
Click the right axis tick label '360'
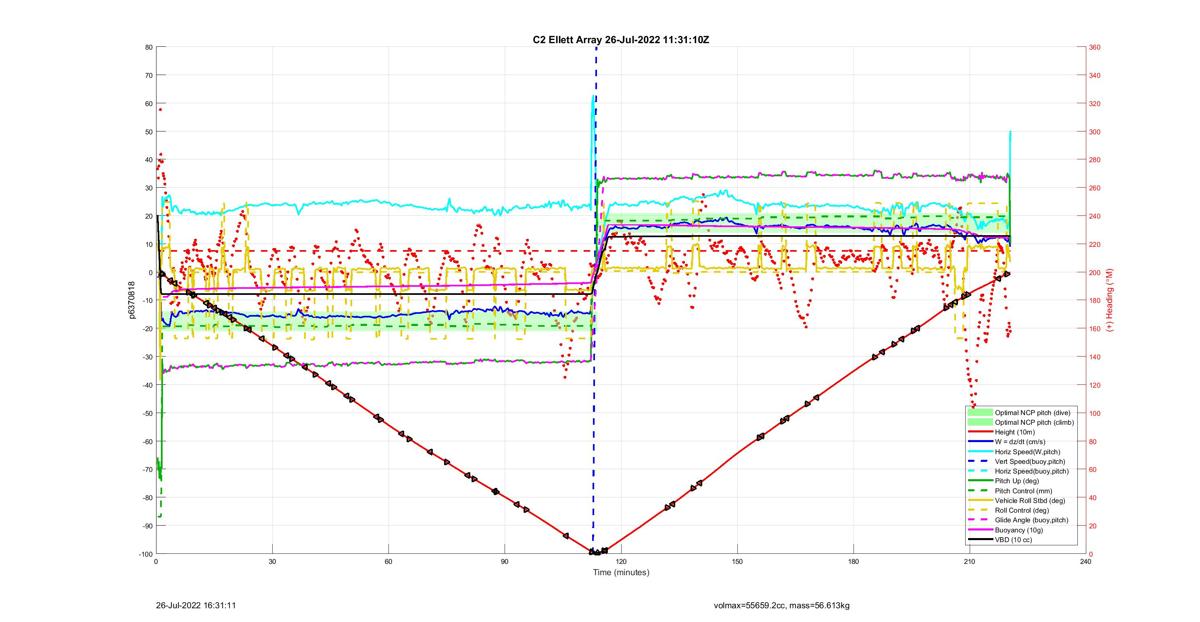coord(1094,47)
